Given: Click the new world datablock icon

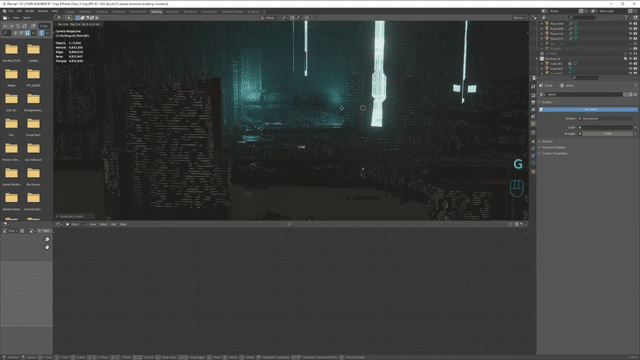Looking at the screenshot, I should tap(630, 94).
